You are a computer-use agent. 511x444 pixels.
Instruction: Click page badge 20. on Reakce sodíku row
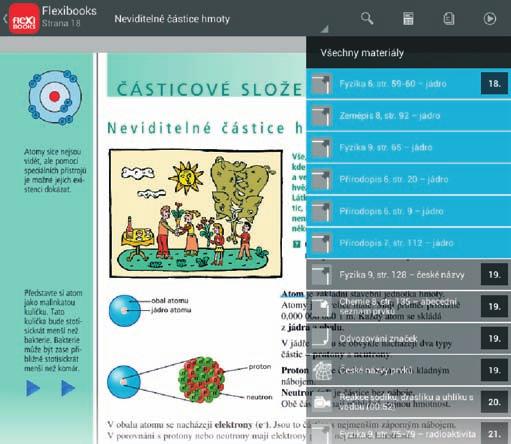(x=494, y=402)
